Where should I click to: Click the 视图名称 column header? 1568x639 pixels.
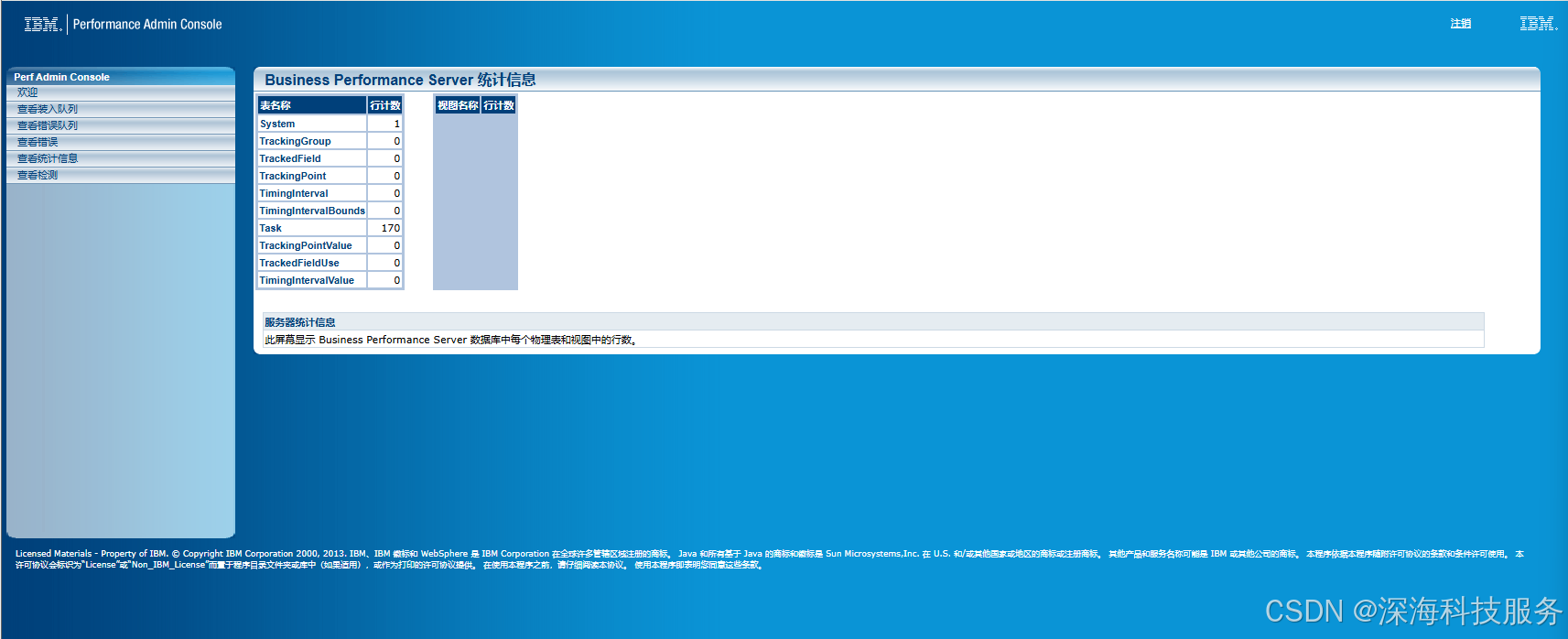(x=458, y=105)
